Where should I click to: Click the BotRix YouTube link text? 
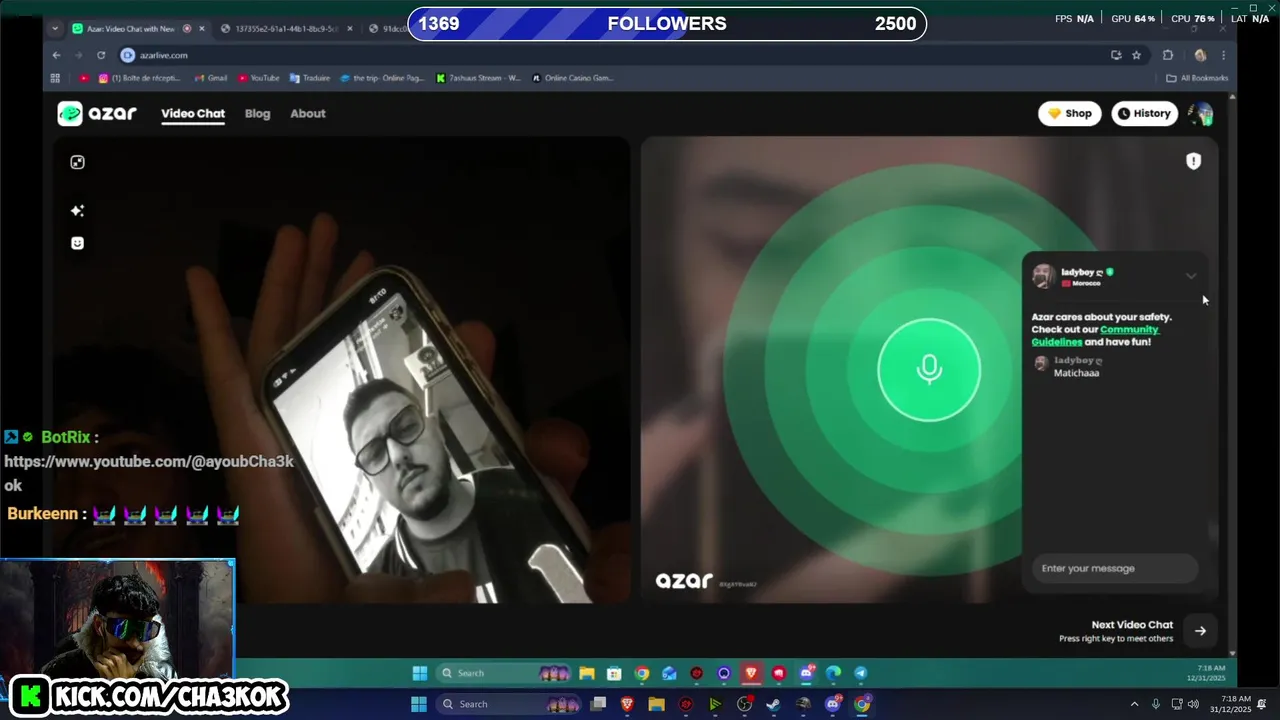[x=149, y=473]
